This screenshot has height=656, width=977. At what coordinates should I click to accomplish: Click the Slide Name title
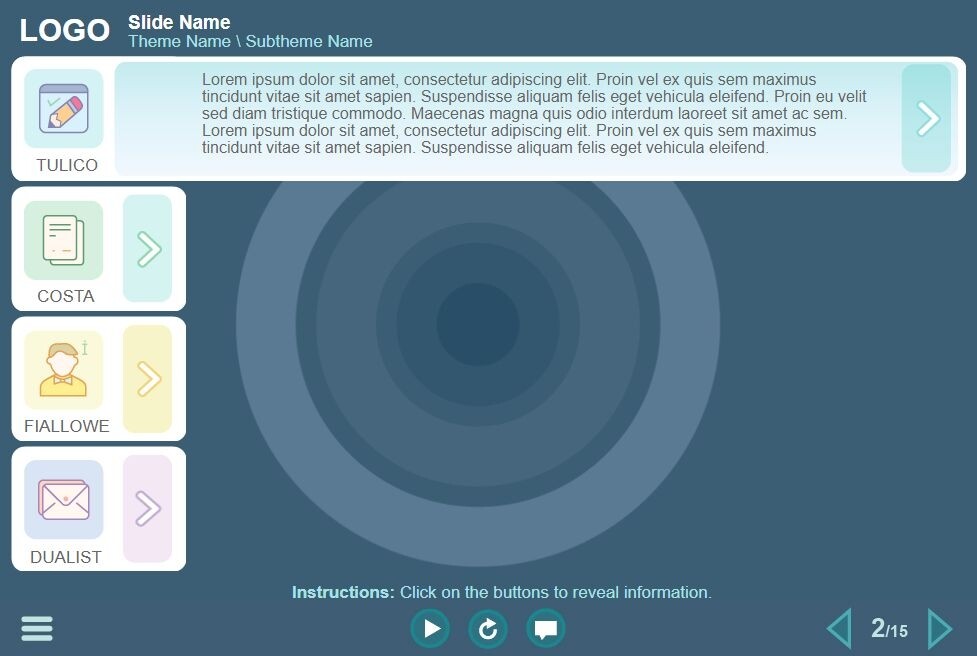179,22
